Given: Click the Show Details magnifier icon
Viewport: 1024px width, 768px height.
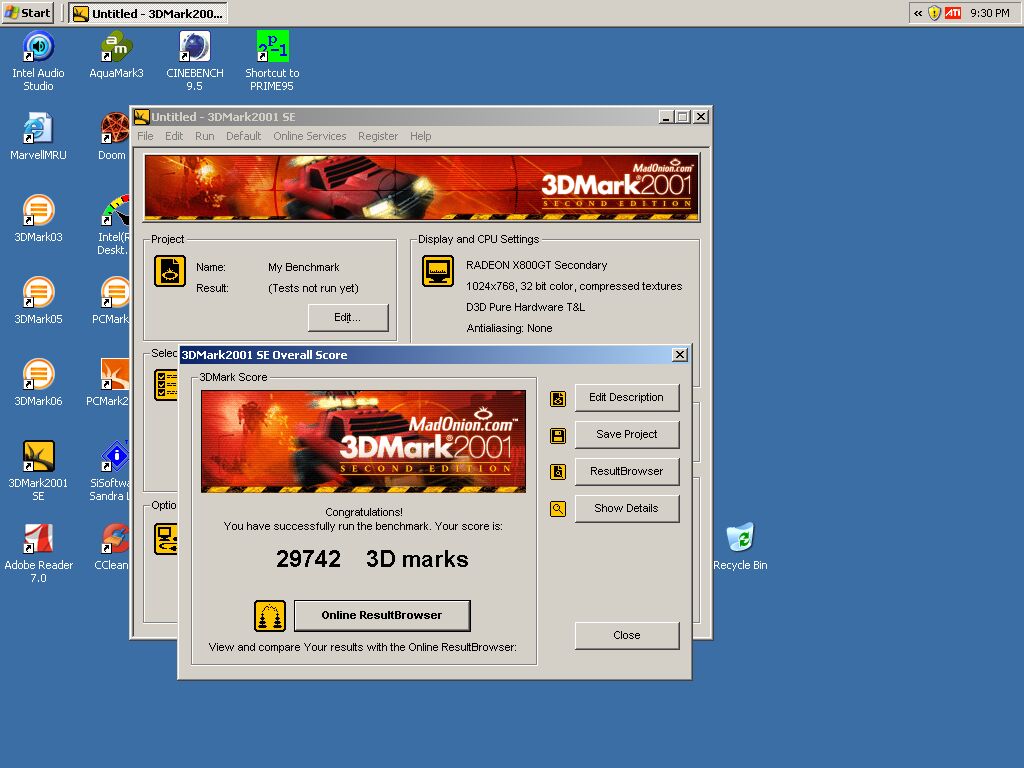Looking at the screenshot, I should (x=558, y=509).
